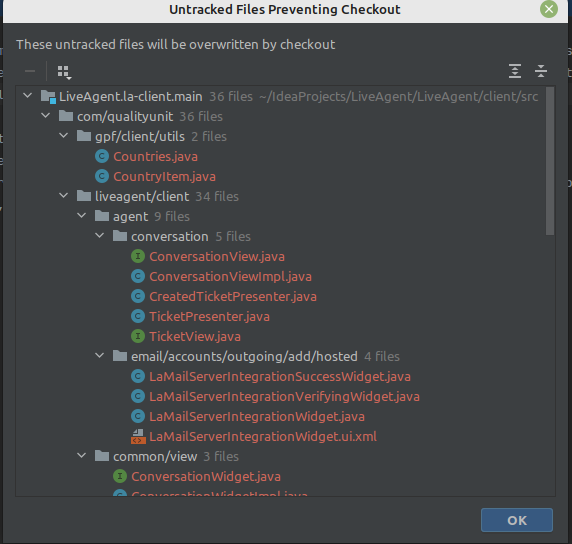Image resolution: width=572 pixels, height=544 pixels.
Task: Click the Group By toolbar icon
Action: click(x=64, y=72)
